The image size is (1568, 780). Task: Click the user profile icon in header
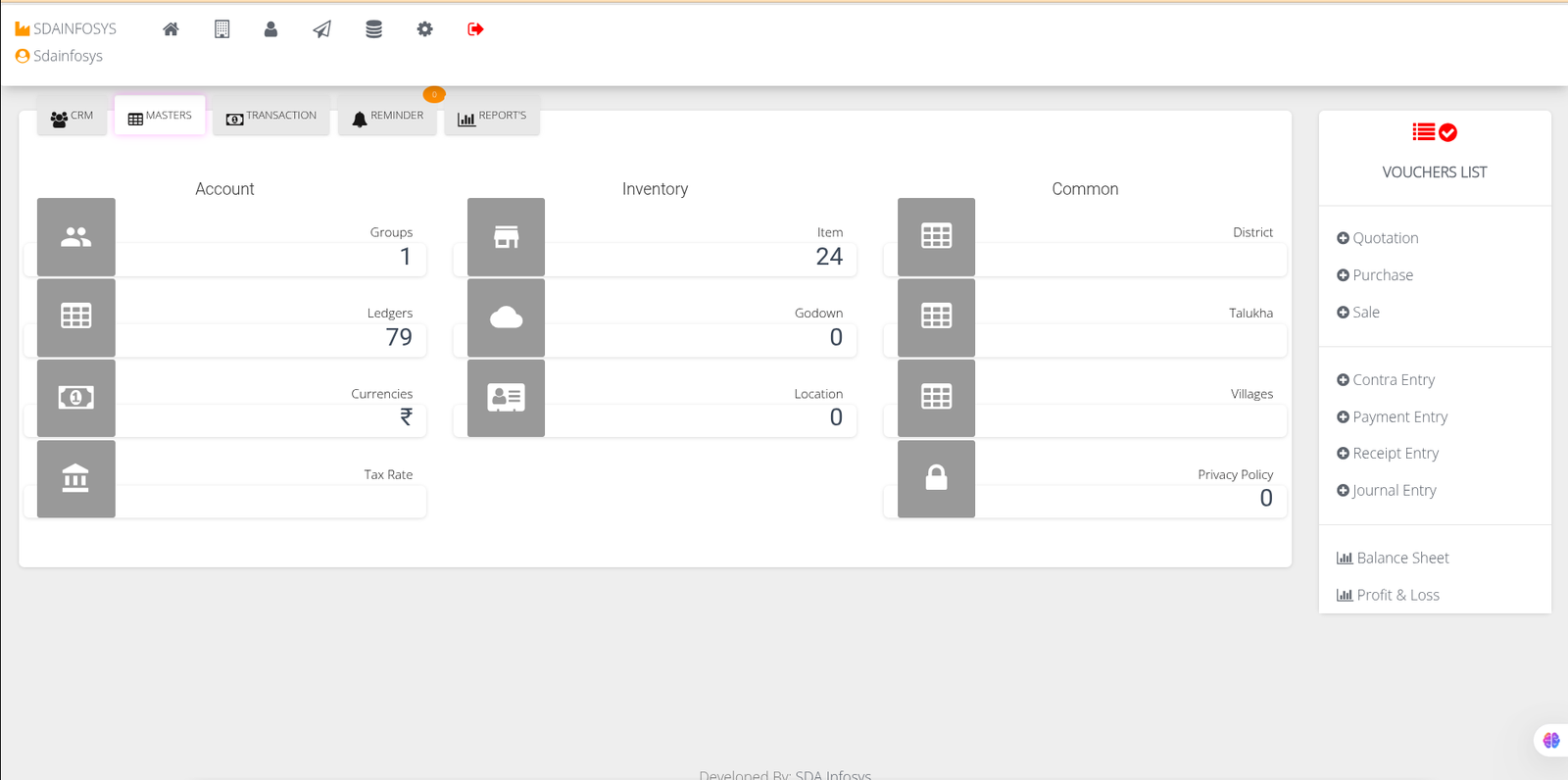[270, 29]
